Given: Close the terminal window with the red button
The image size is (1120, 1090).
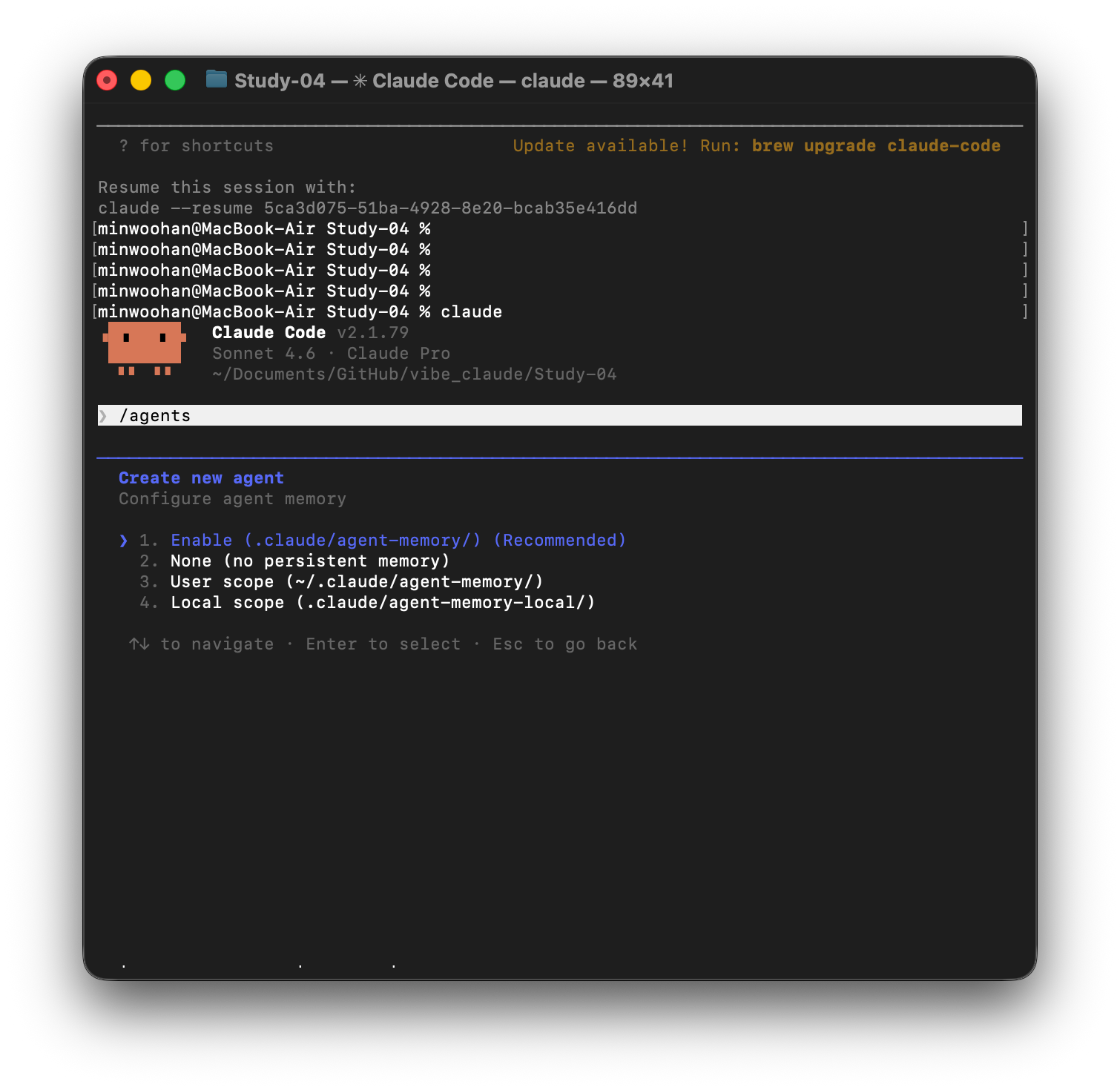Looking at the screenshot, I should pos(107,80).
